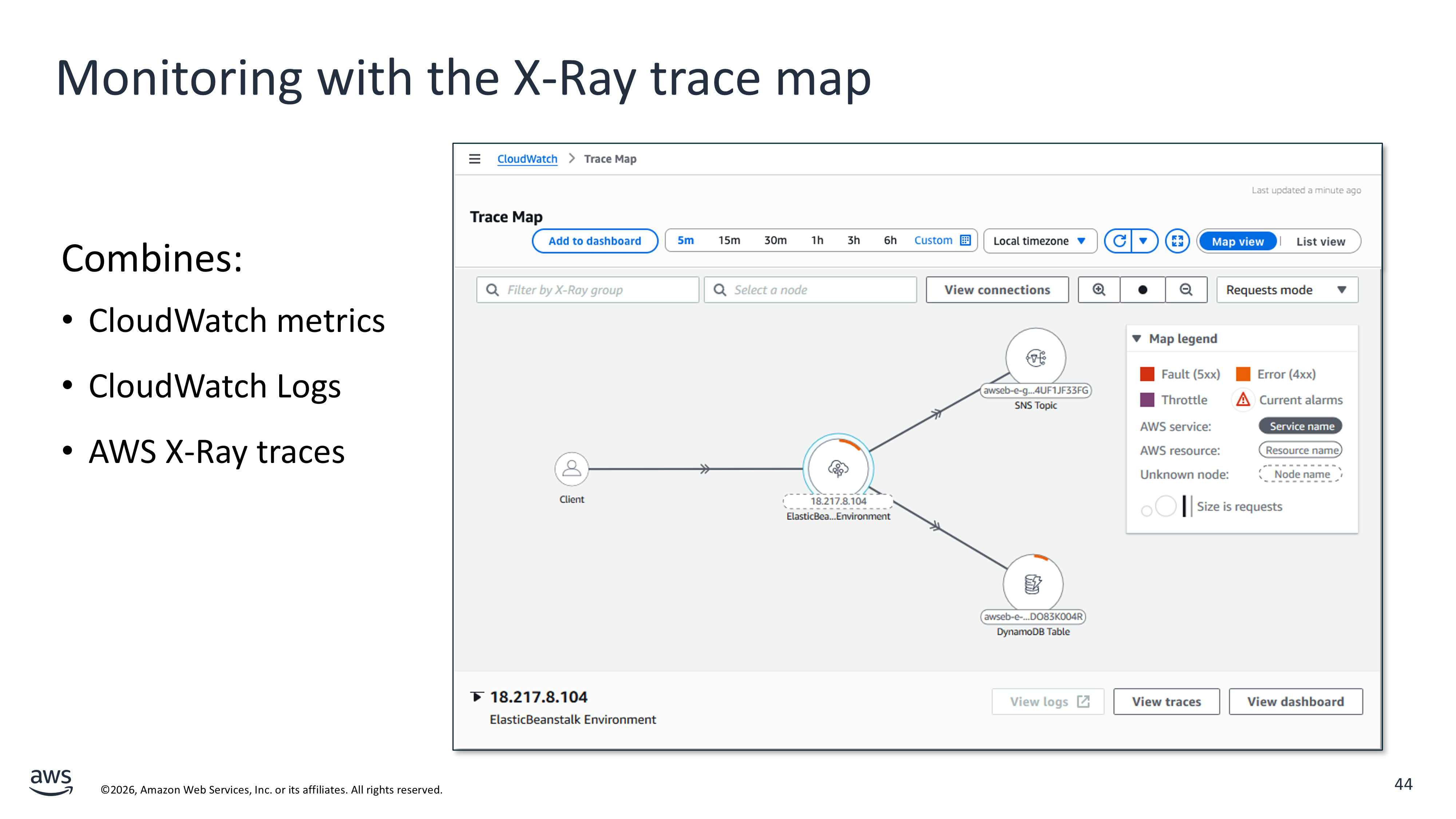This screenshot has height=819, width=1456.
Task: Click the zoom out magnifier icon
Action: [1186, 290]
